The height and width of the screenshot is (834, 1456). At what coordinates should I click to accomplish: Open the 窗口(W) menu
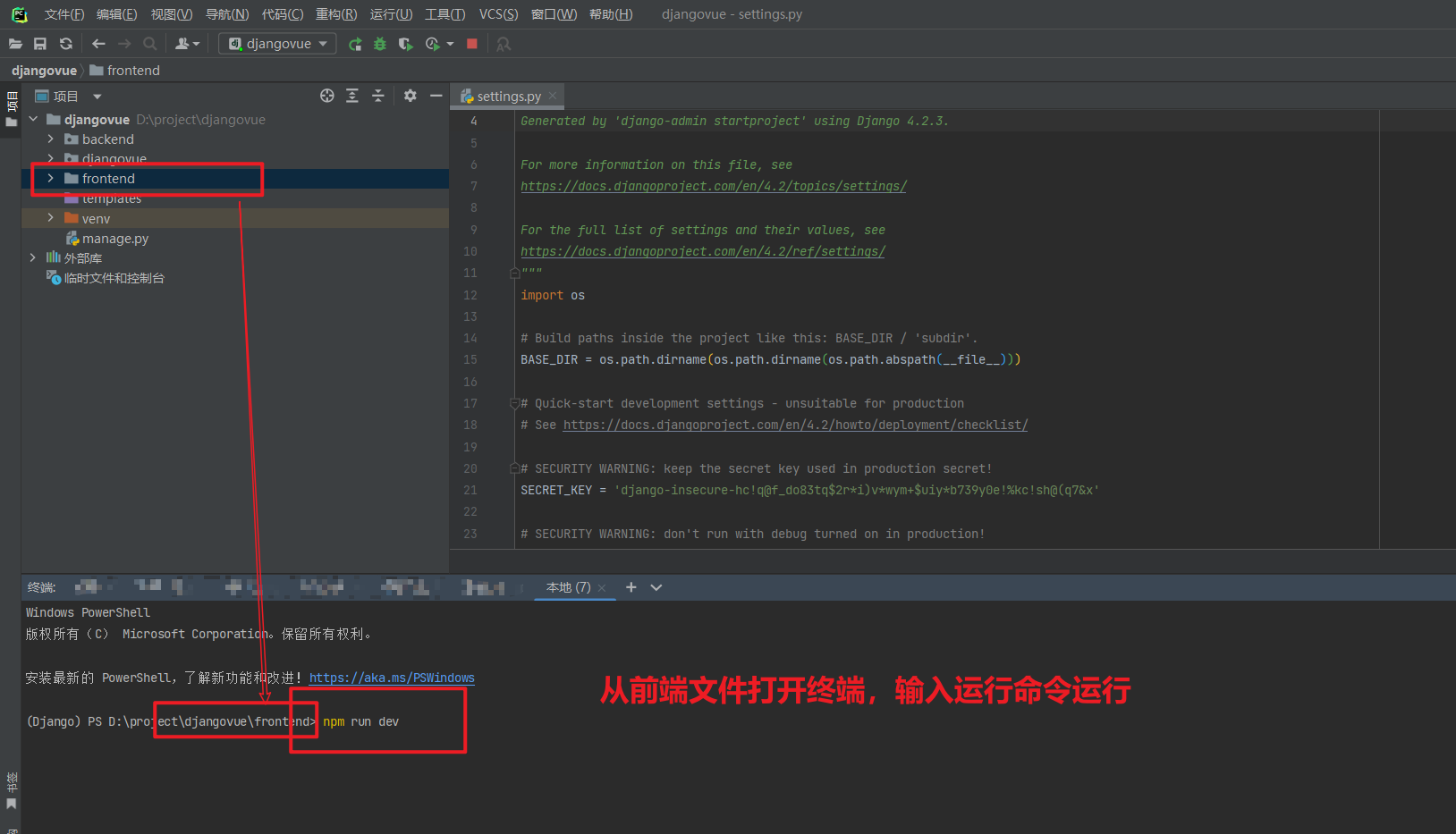click(x=554, y=14)
